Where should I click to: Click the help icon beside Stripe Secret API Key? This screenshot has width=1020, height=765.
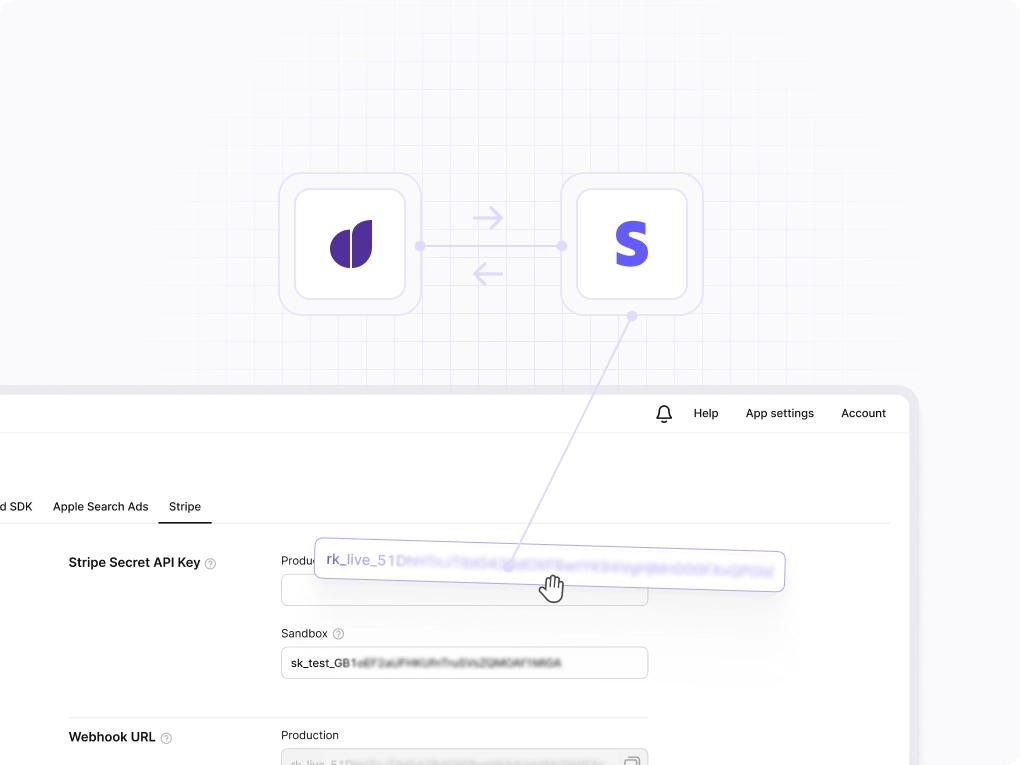(210, 564)
